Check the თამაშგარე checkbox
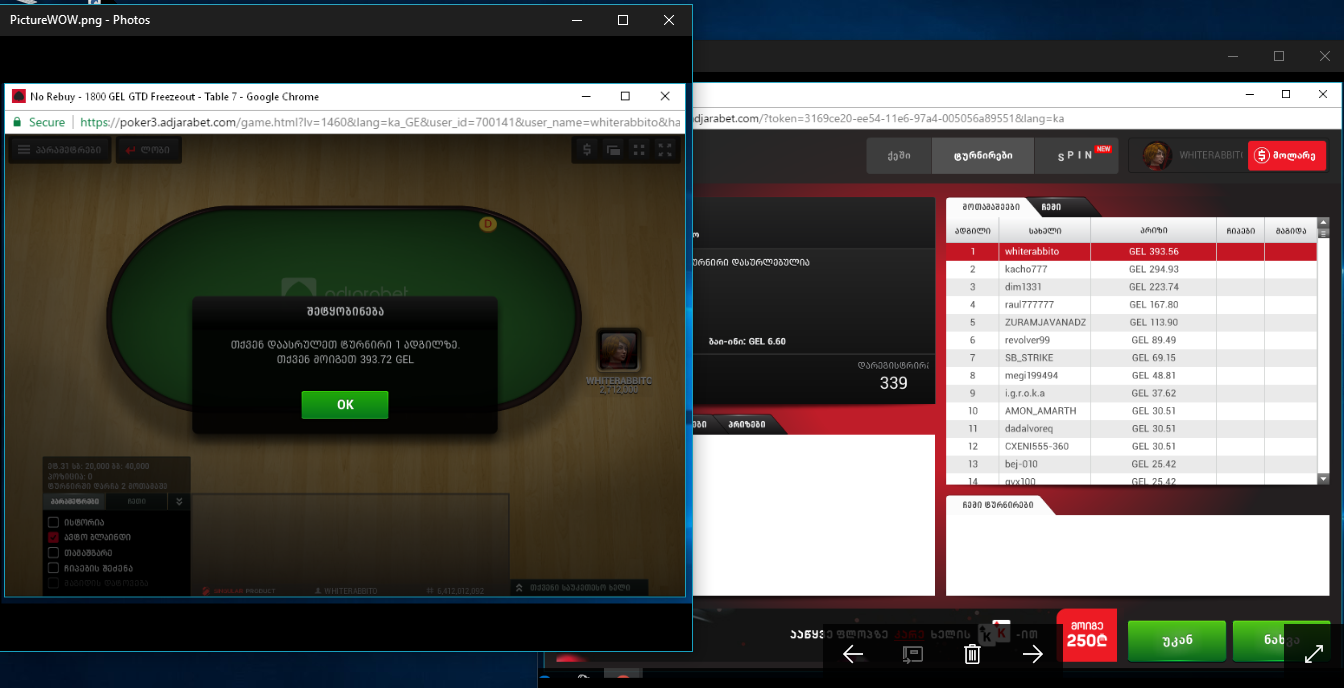 tap(53, 552)
